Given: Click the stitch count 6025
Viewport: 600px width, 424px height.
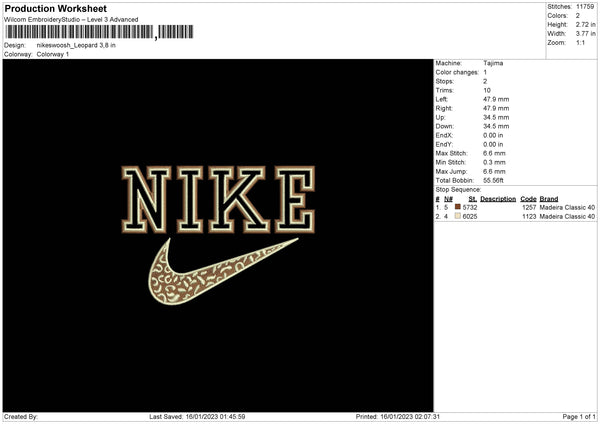Looking at the screenshot, I should point(470,217).
